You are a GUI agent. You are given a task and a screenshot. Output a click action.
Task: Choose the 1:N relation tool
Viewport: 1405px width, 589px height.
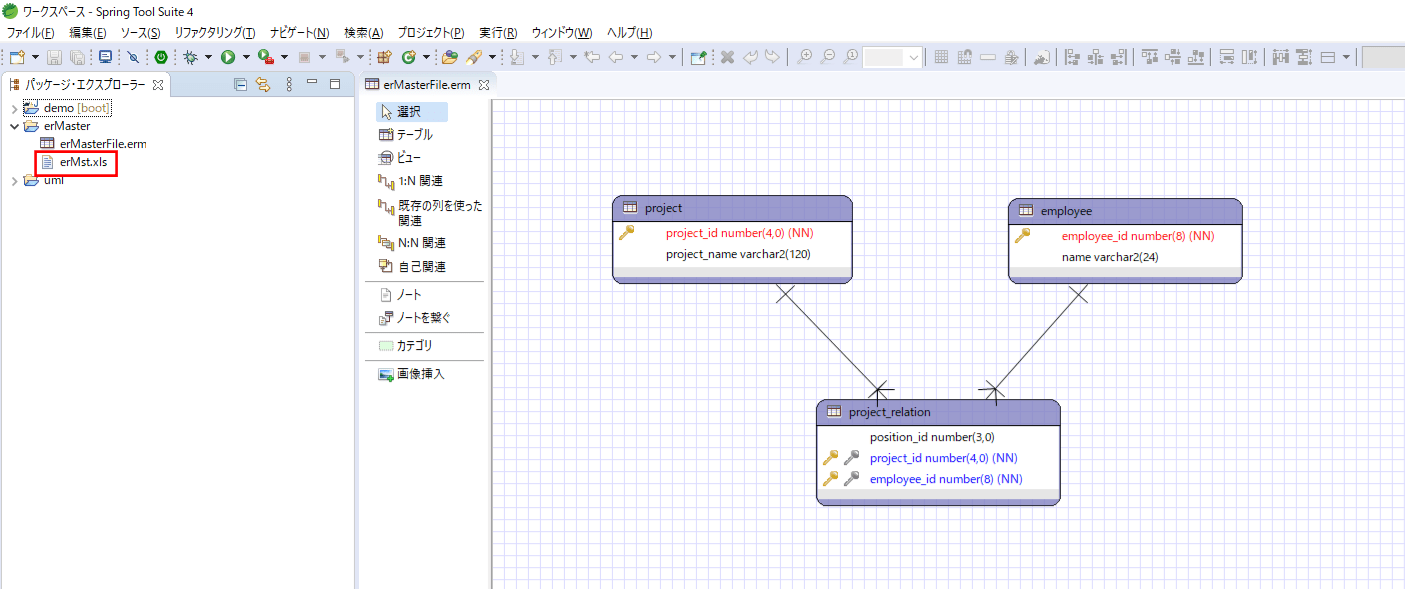pos(410,181)
